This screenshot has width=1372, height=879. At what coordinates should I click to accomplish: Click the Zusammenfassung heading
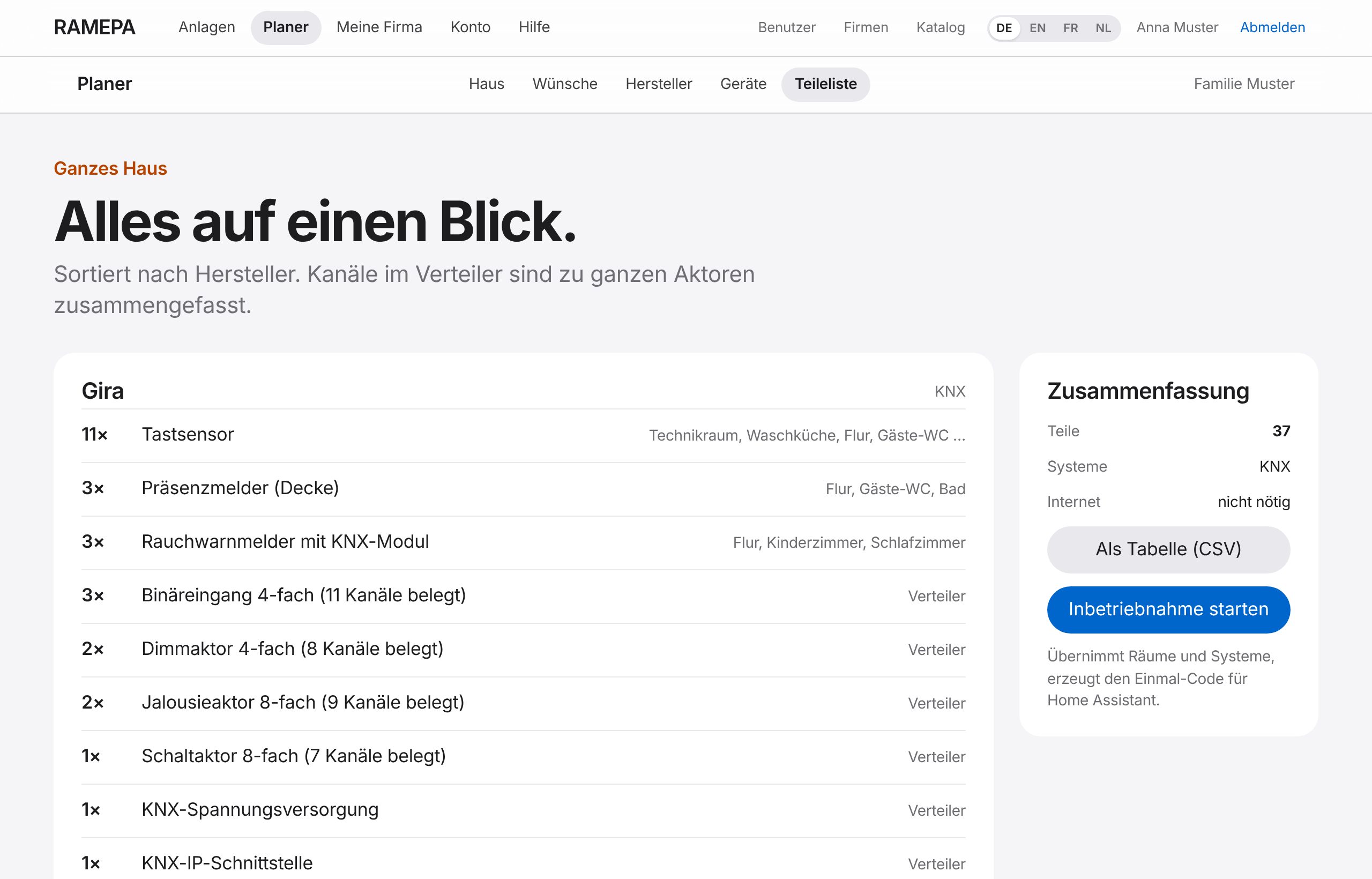click(x=1149, y=391)
